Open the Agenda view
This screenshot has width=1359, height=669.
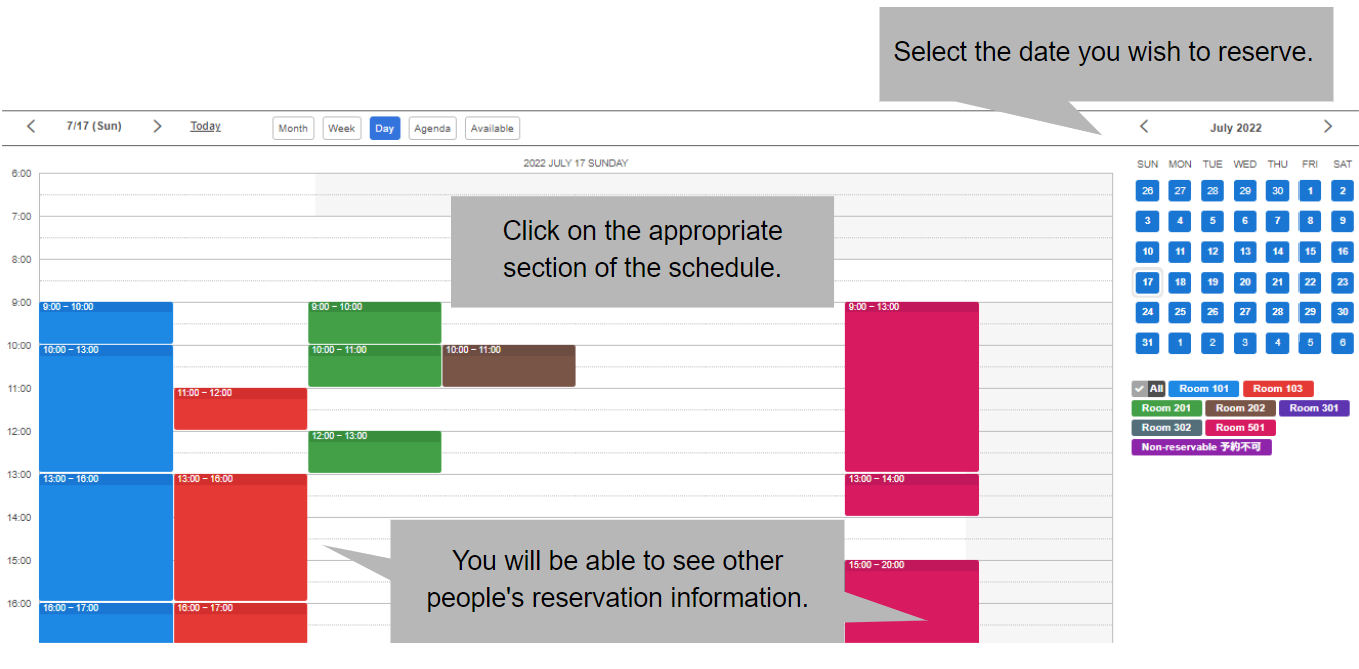(432, 128)
